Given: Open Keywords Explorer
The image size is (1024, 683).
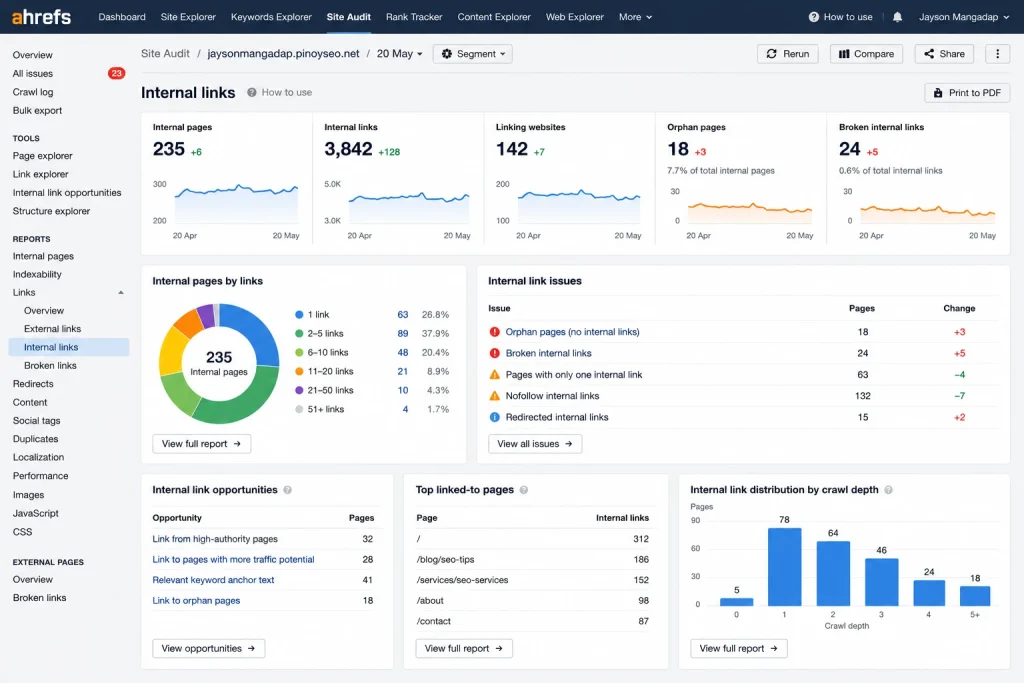Looking at the screenshot, I should [271, 17].
